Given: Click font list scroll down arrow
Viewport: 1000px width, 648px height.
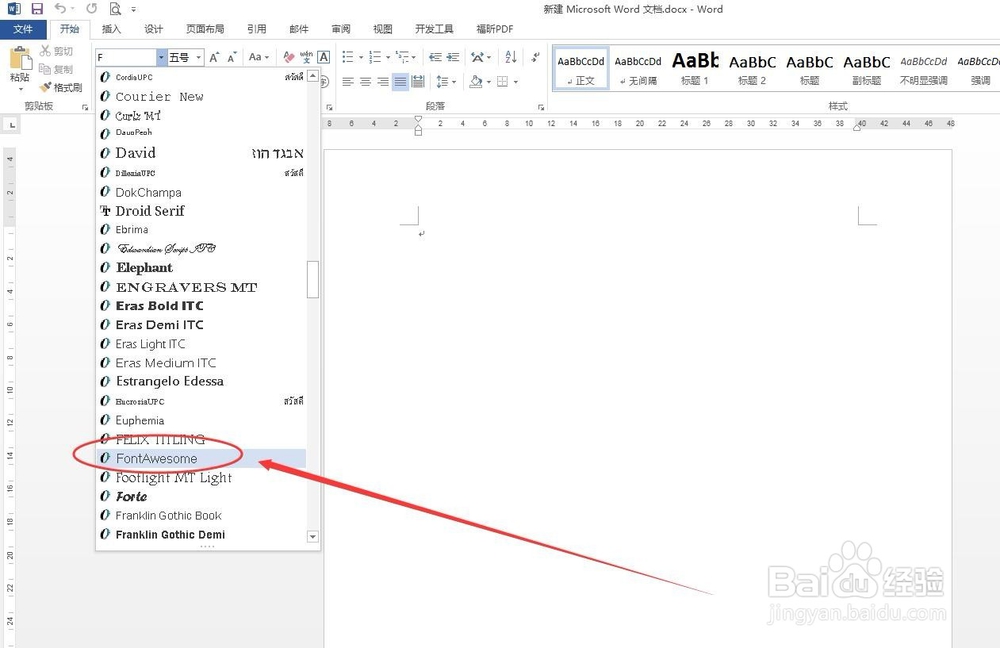Looking at the screenshot, I should (312, 536).
